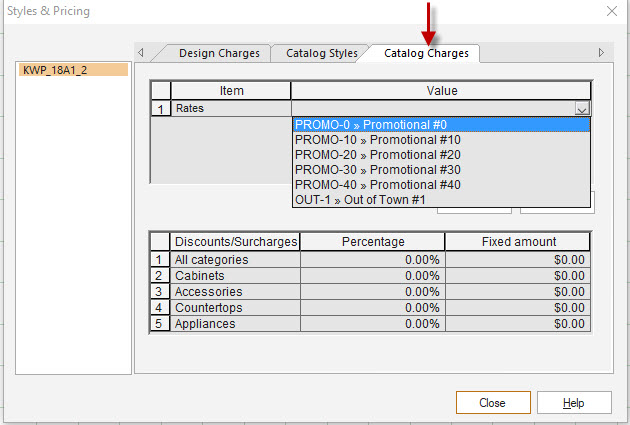630x425 pixels.
Task: Select OUT-1 Out of Town #1
Action: coord(441,200)
